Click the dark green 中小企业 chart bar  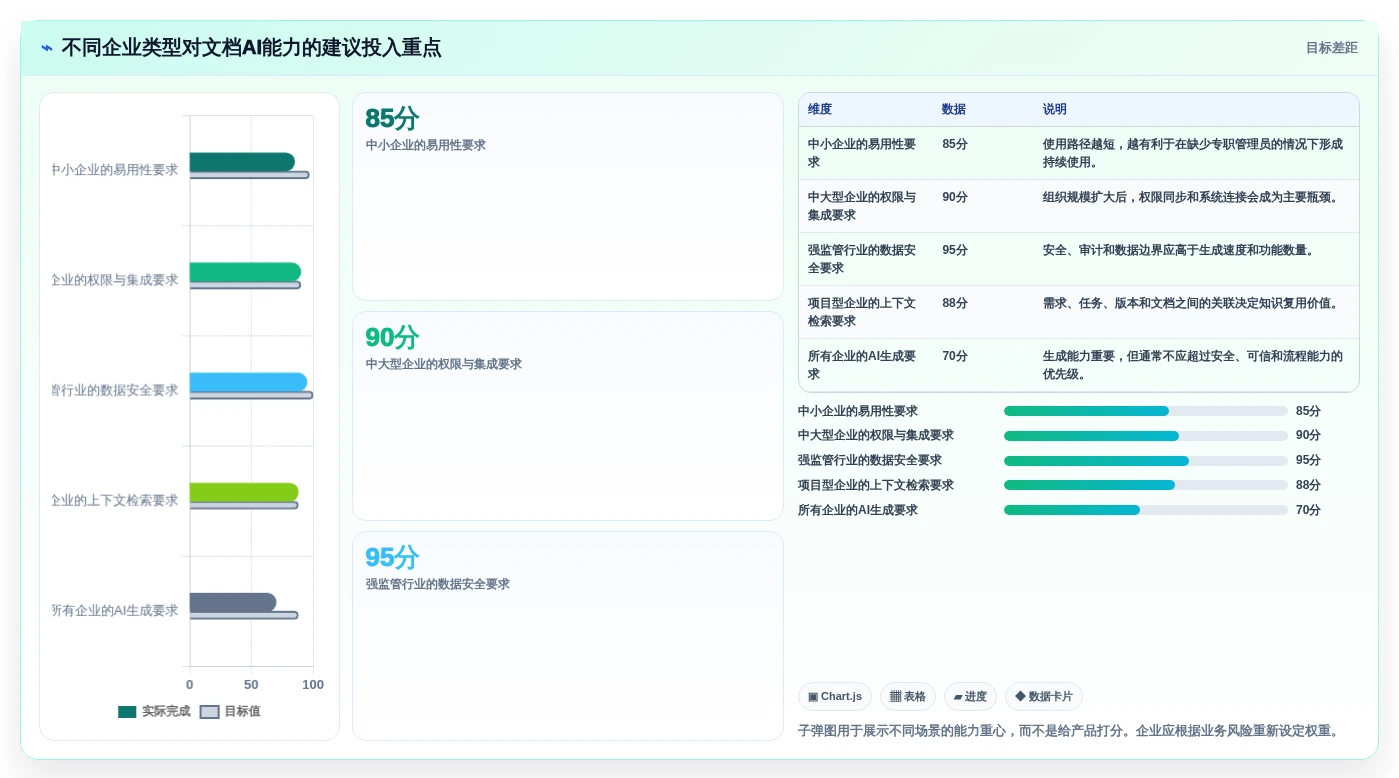[242, 162]
